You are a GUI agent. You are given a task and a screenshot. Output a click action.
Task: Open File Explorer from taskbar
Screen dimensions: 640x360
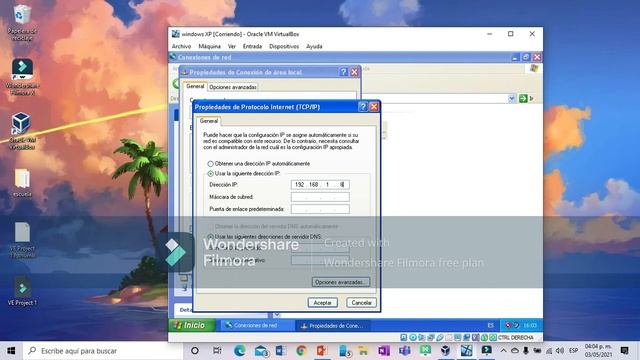click(362, 351)
